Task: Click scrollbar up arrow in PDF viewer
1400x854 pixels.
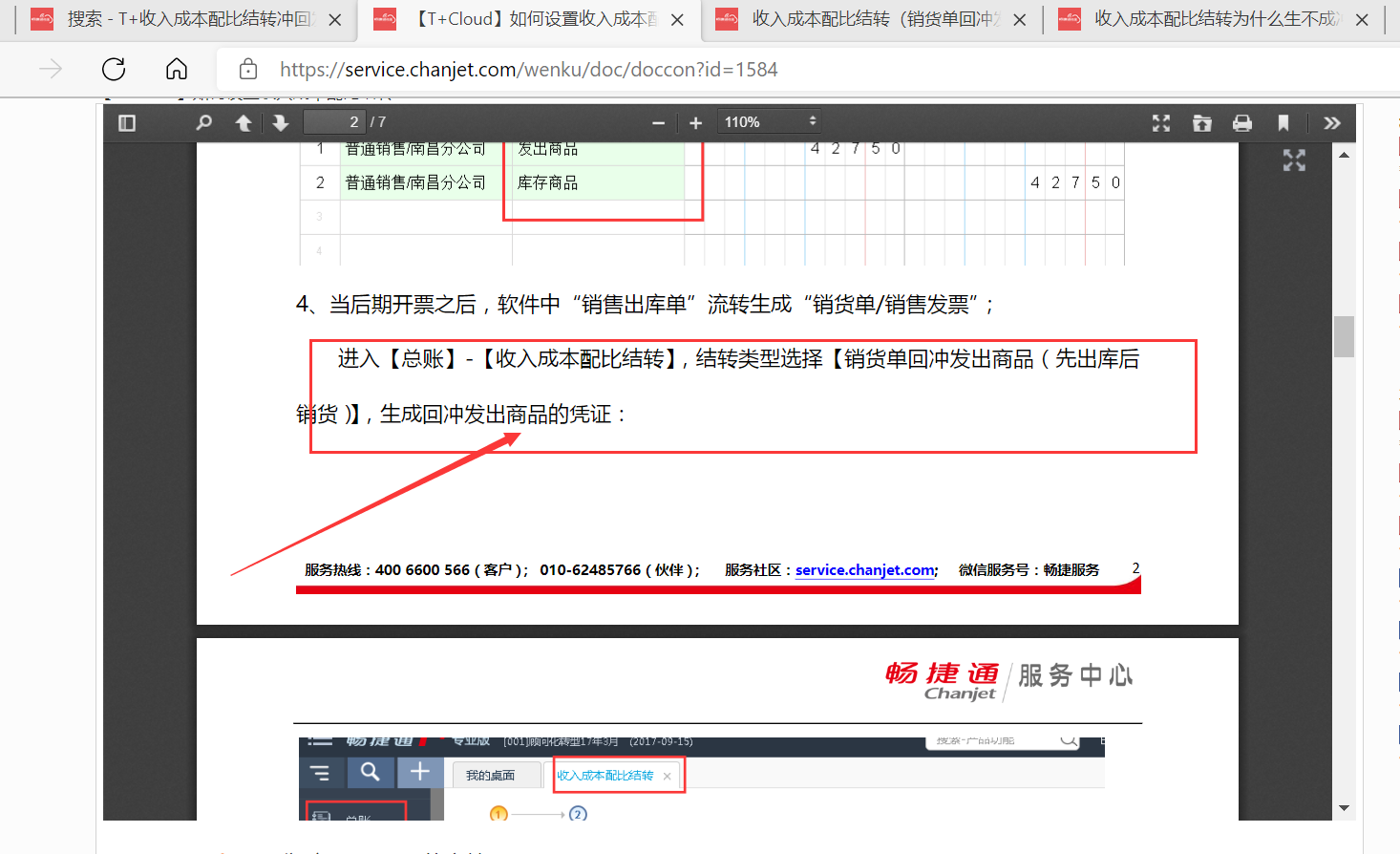Action: [x=1344, y=155]
